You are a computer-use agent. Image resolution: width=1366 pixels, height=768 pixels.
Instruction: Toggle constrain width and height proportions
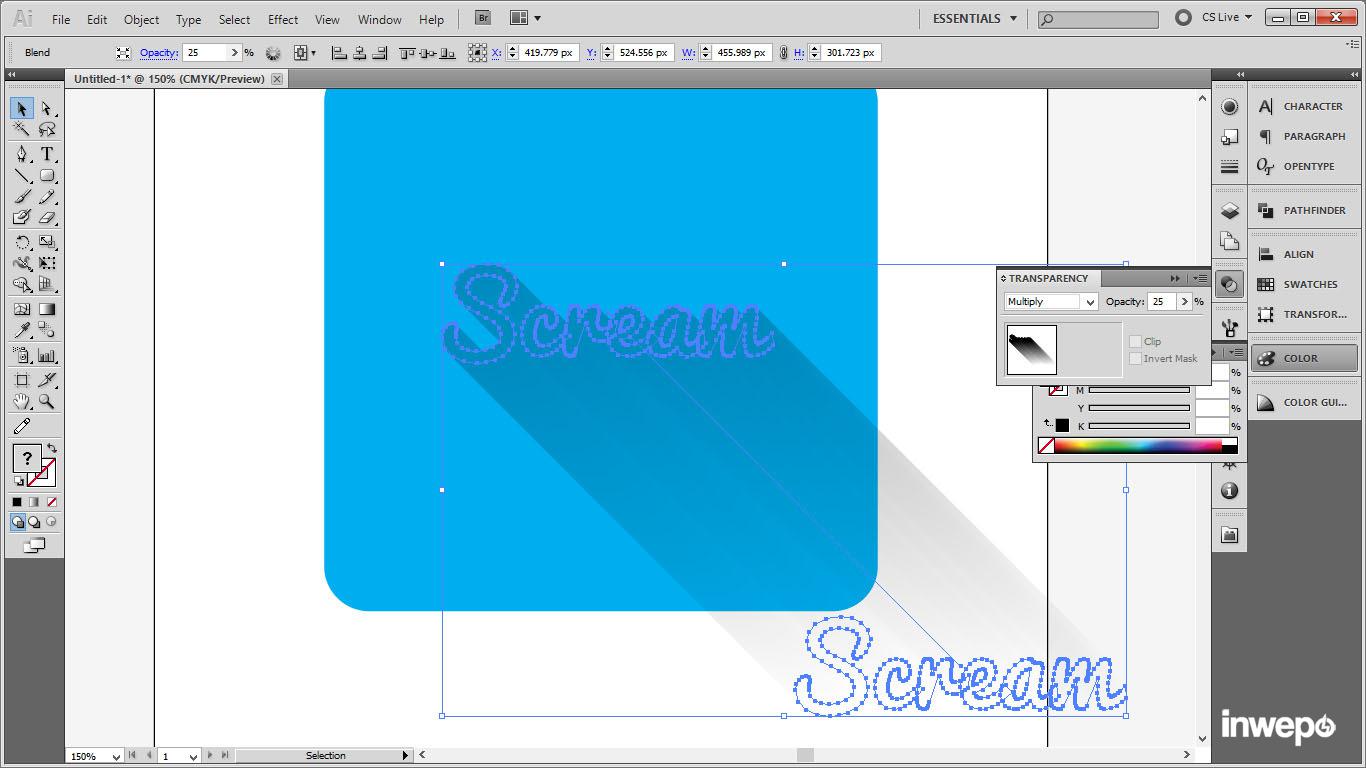coord(783,53)
